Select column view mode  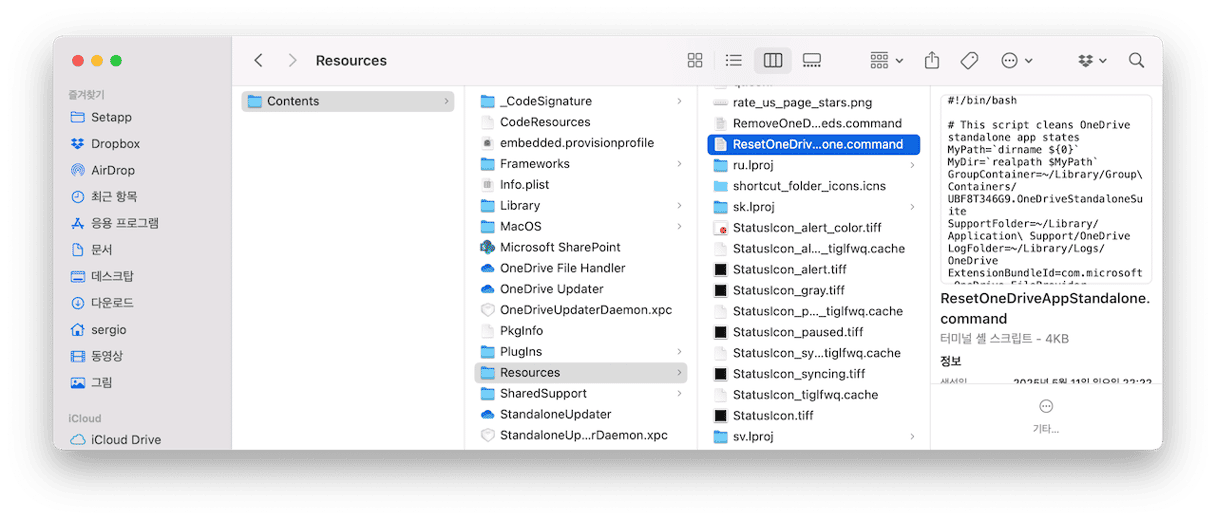coord(773,60)
